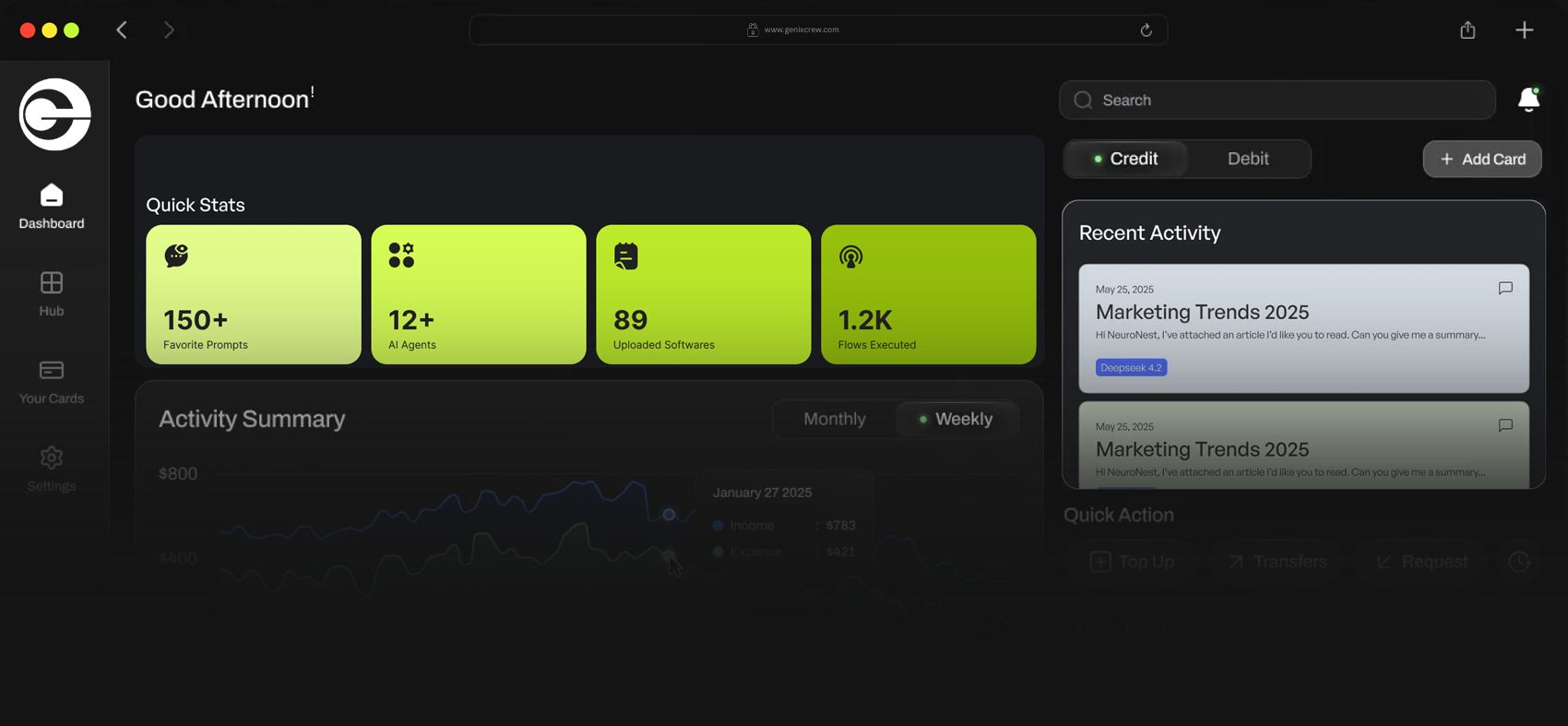Click the browser back arrow
The width and height of the screenshot is (1568, 726).
click(x=122, y=30)
